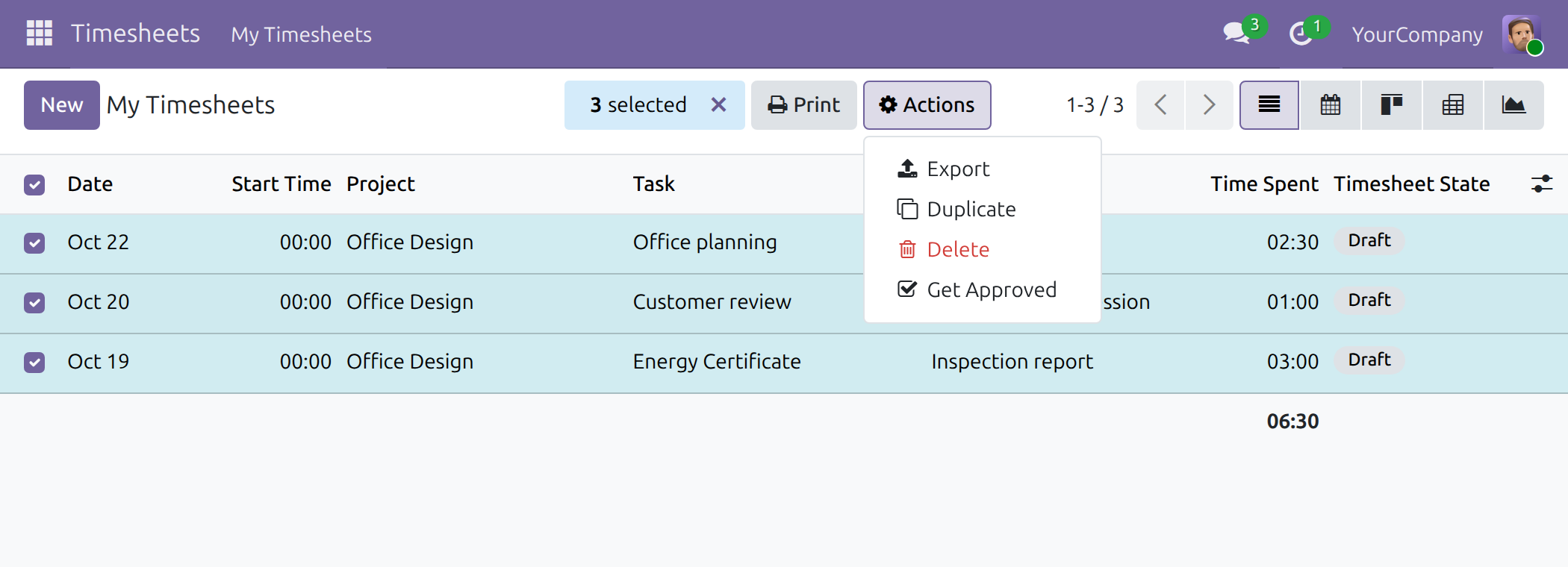The height and width of the screenshot is (567, 1568).
Task: Clear the 3 selected records
Action: pos(718,105)
